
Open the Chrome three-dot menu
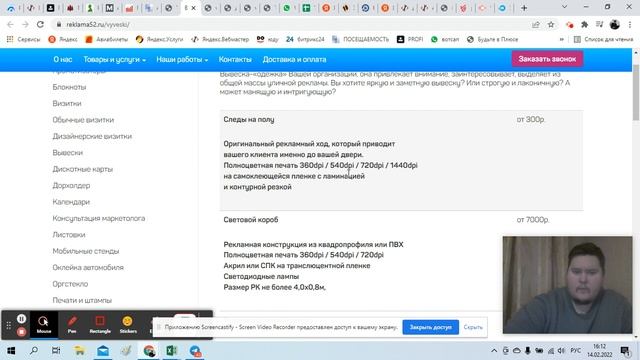point(630,25)
